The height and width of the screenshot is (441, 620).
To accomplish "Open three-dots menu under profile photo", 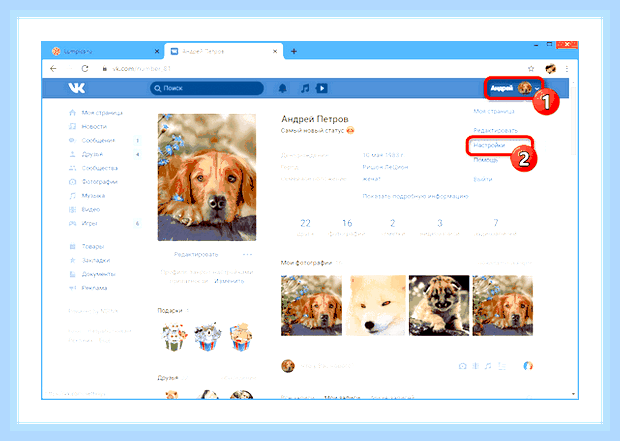I will (248, 254).
